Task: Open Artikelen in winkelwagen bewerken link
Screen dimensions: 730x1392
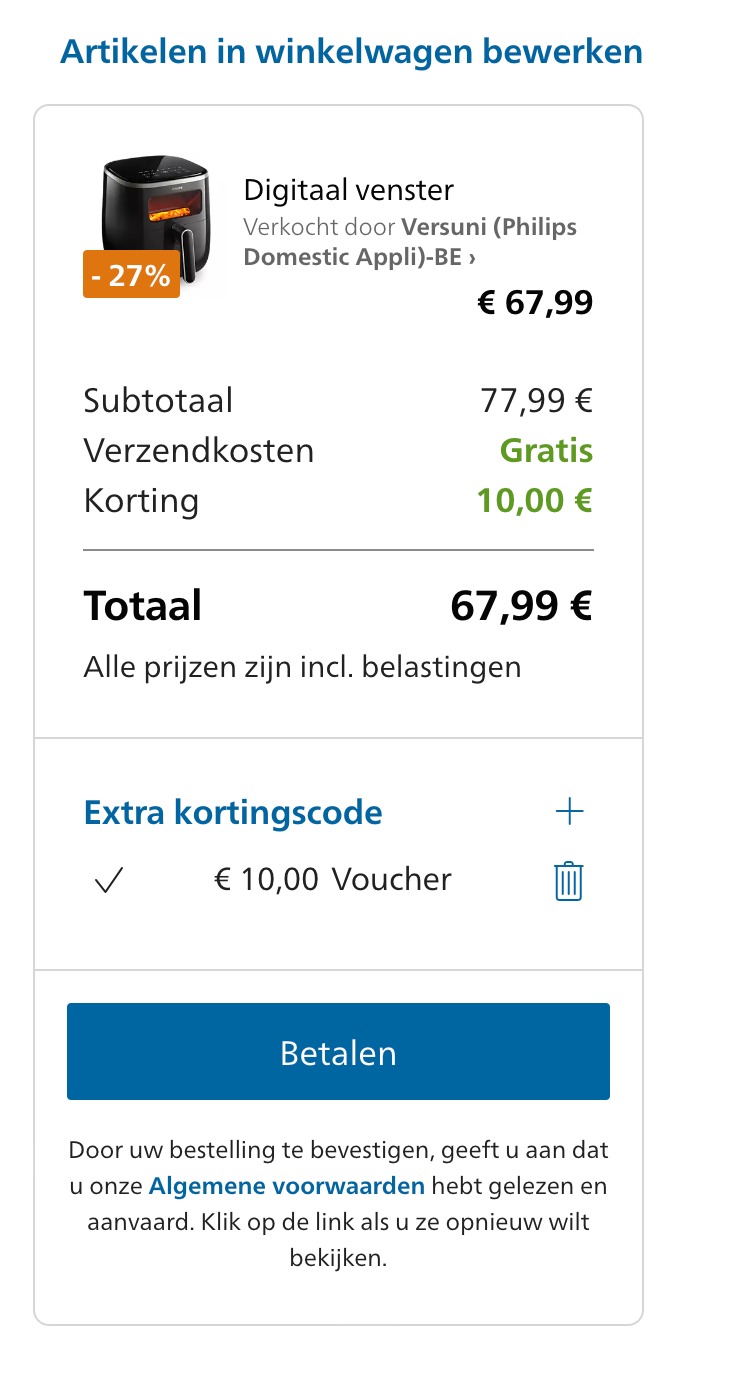Action: click(x=351, y=51)
